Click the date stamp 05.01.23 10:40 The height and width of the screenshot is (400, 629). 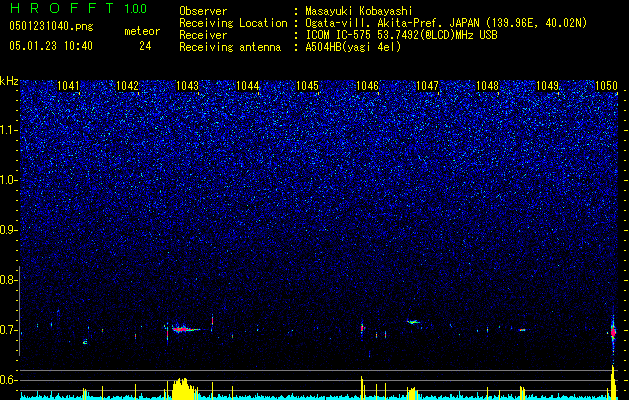click(51, 46)
